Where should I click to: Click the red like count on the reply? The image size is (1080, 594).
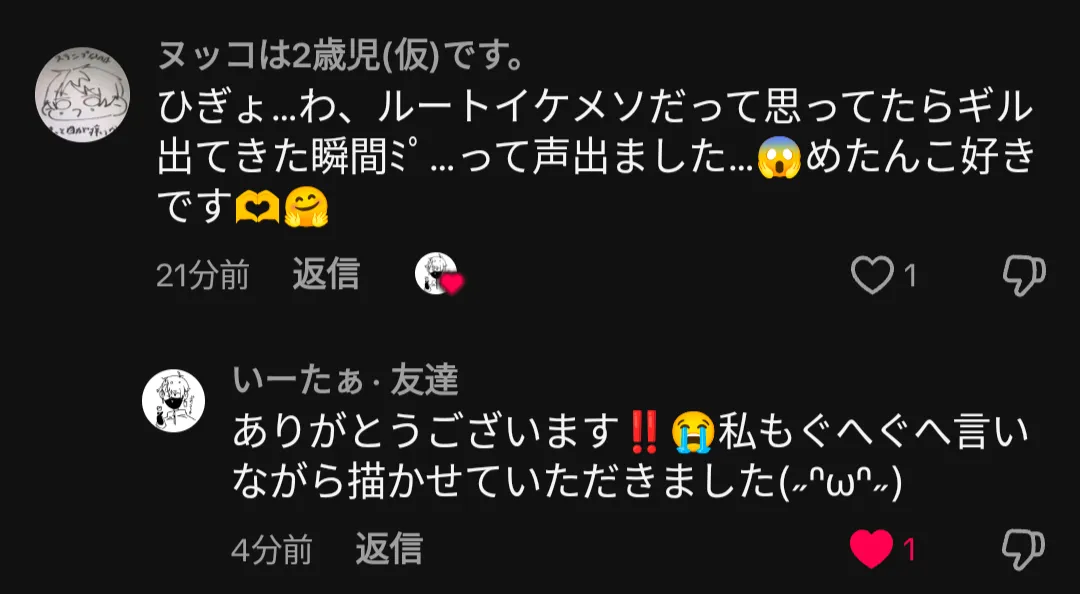(x=910, y=551)
